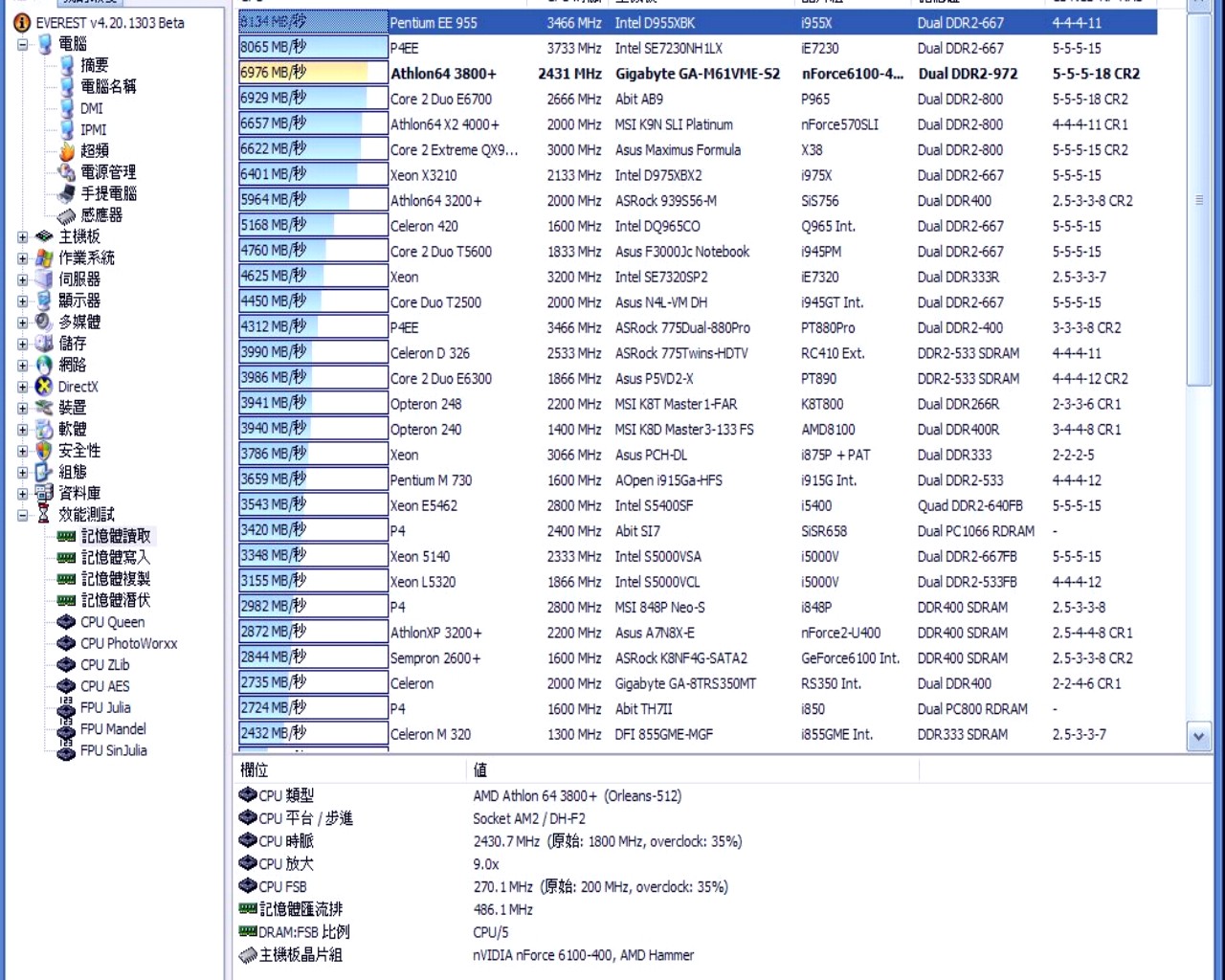Select the Core 2 Duo E6700 row
Image resolution: width=1225 pixels, height=980 pixels.
tap(697, 99)
